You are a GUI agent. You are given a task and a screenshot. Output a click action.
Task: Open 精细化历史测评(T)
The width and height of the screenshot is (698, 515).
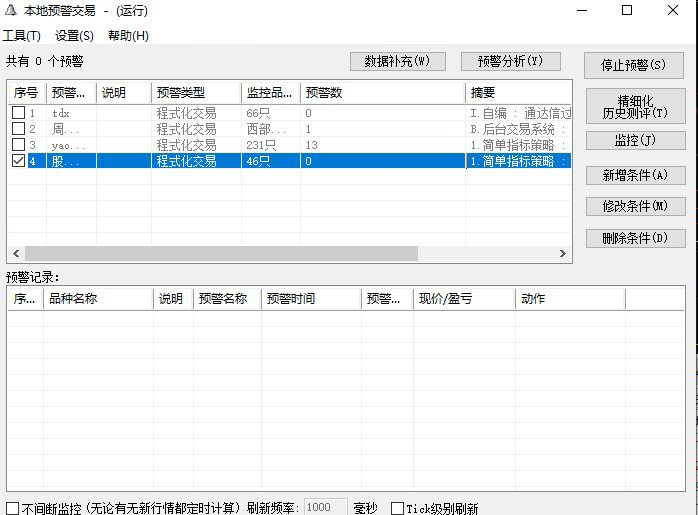coord(636,106)
